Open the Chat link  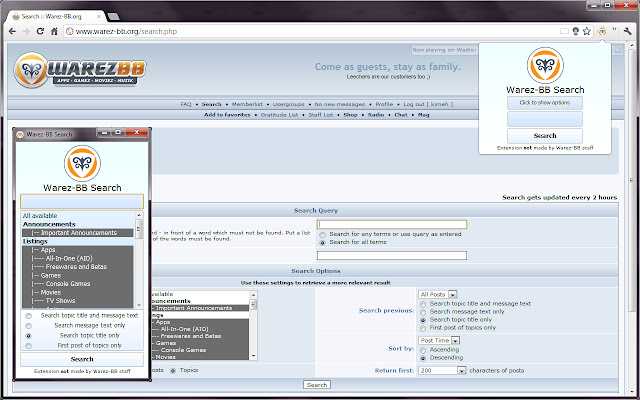click(x=401, y=115)
